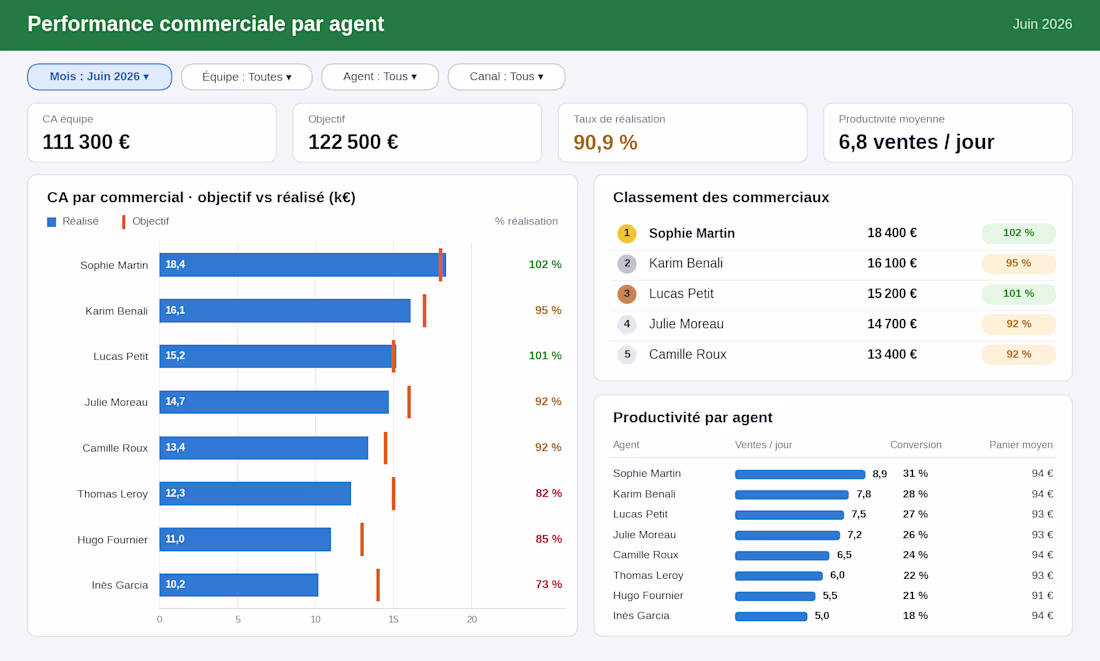Click the Panier moyen column header

[1021, 445]
